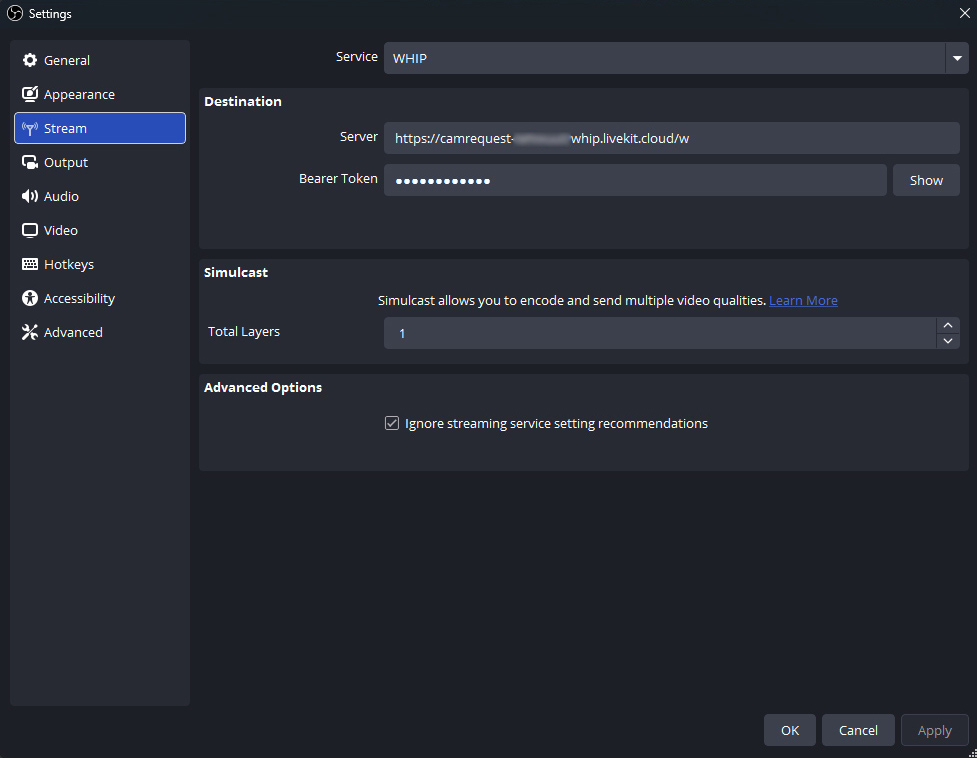Open the simulcast Learn More link
This screenshot has width=977, height=758.
point(803,301)
